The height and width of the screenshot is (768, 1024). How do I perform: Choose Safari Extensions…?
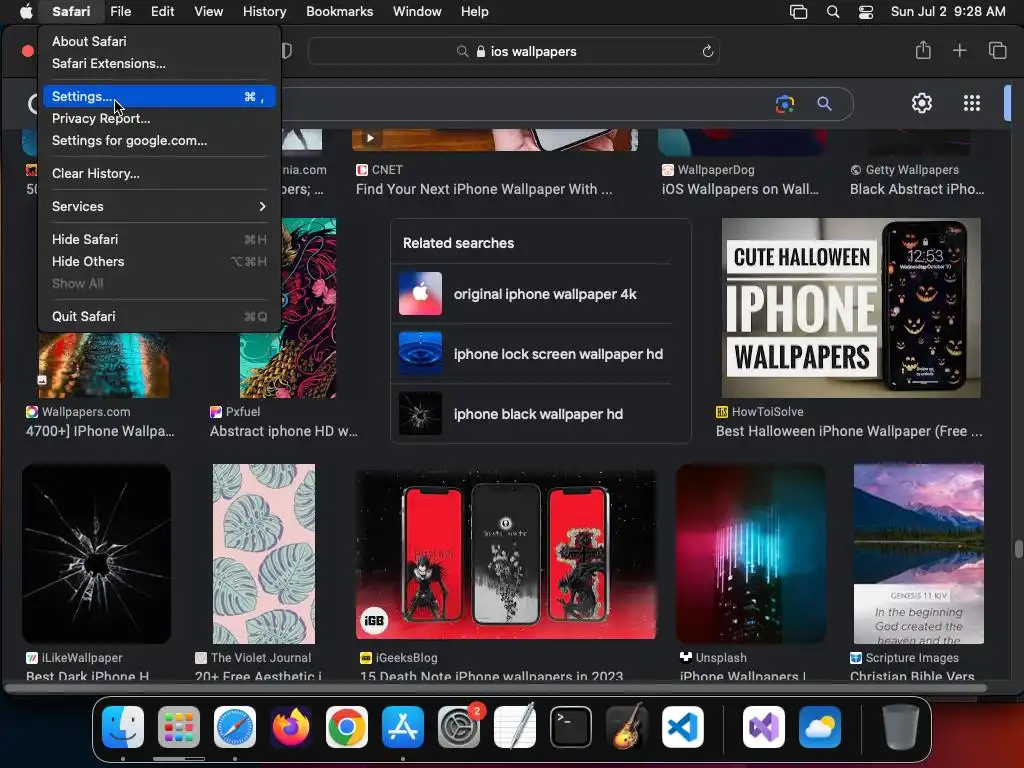tap(159, 63)
